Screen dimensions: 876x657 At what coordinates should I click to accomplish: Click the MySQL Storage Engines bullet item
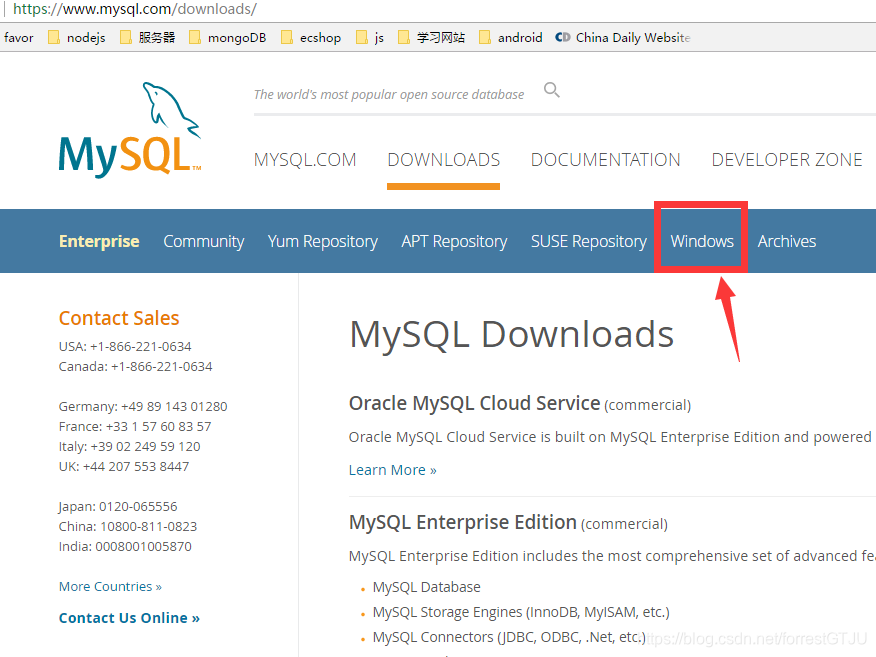click(521, 612)
